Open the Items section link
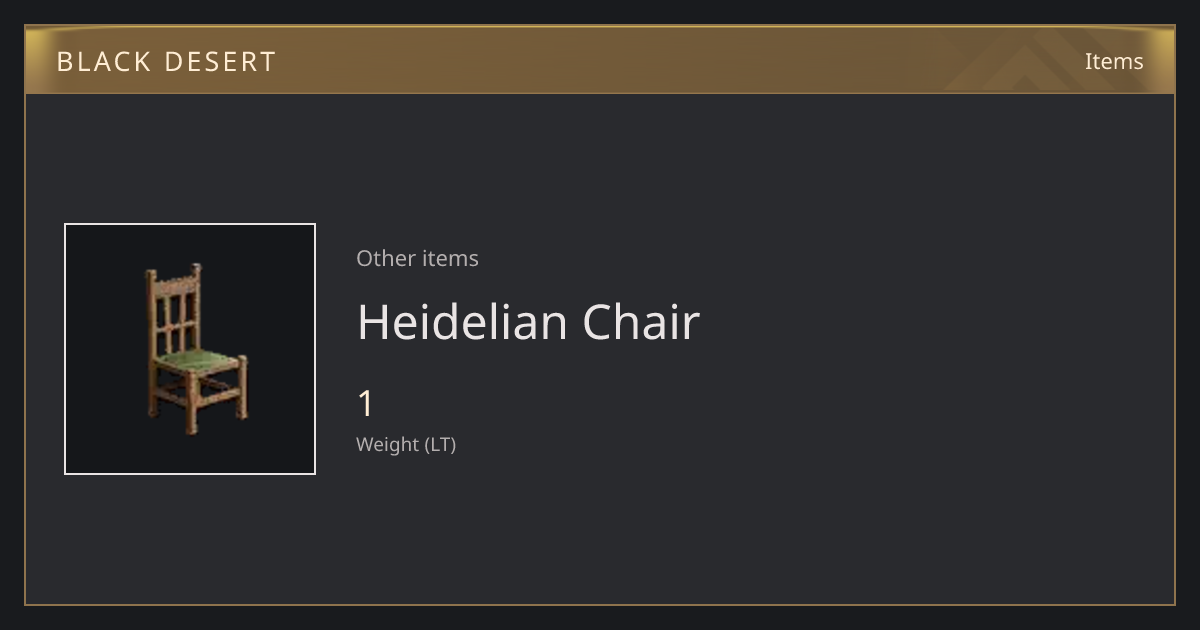 tap(1114, 61)
